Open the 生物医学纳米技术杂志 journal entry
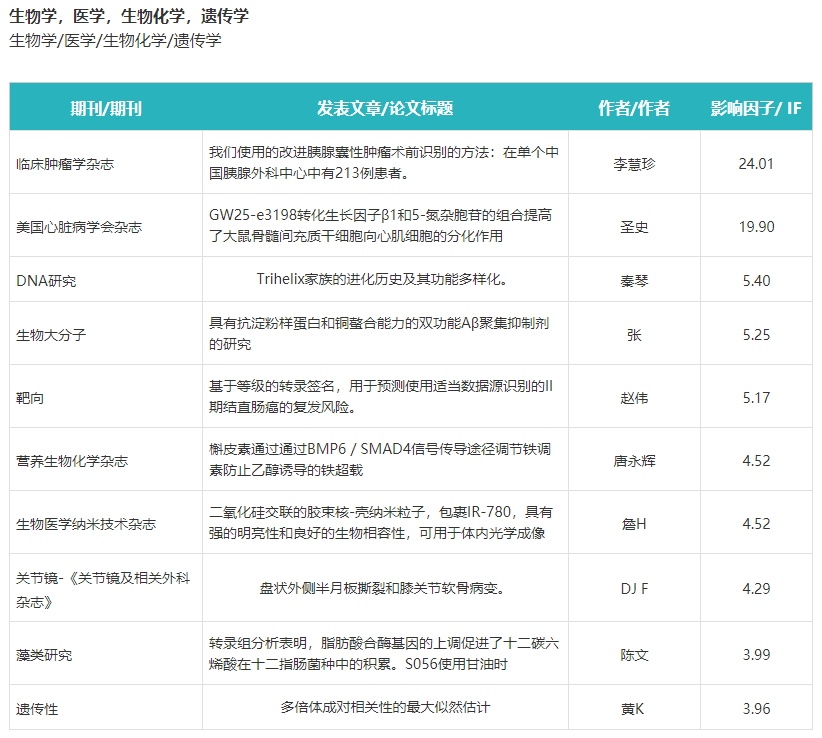822x738 pixels. pos(86,524)
